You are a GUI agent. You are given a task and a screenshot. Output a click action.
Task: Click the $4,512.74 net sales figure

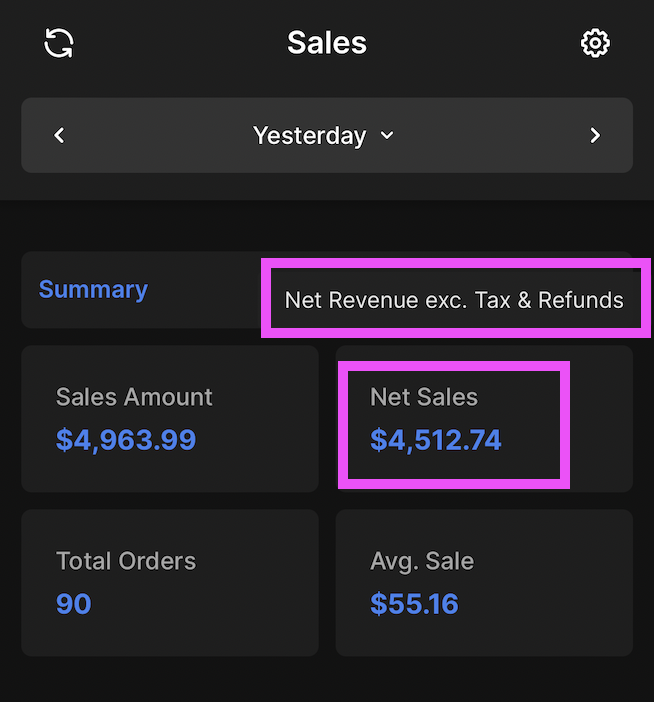click(436, 440)
